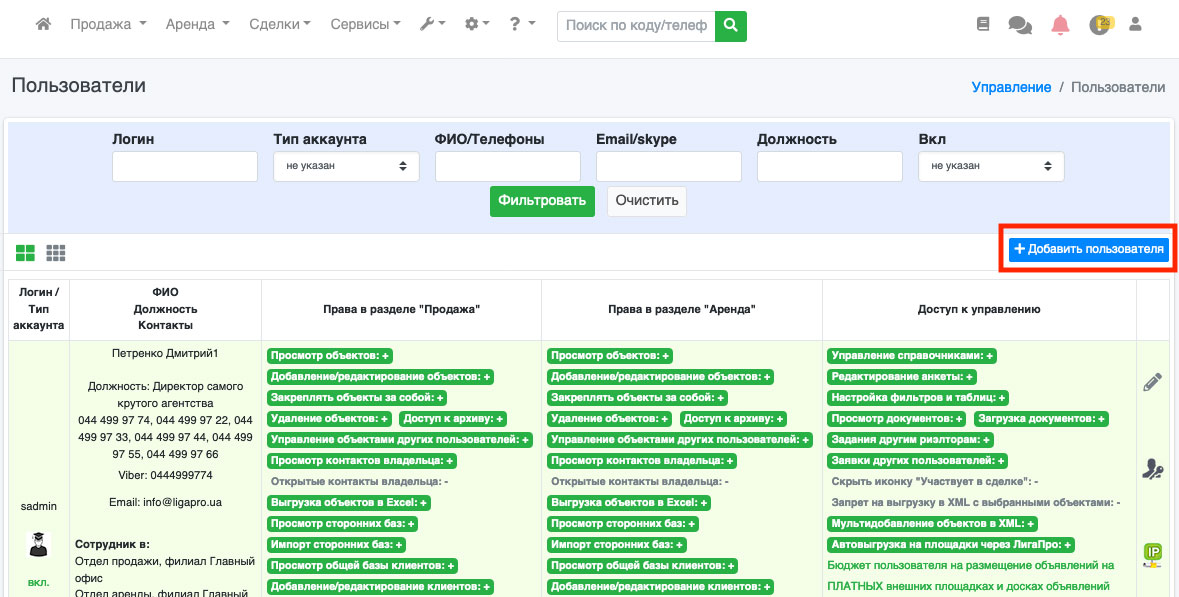Follow the Управление breadcrumb link
The width and height of the screenshot is (1179, 597).
(x=1011, y=87)
